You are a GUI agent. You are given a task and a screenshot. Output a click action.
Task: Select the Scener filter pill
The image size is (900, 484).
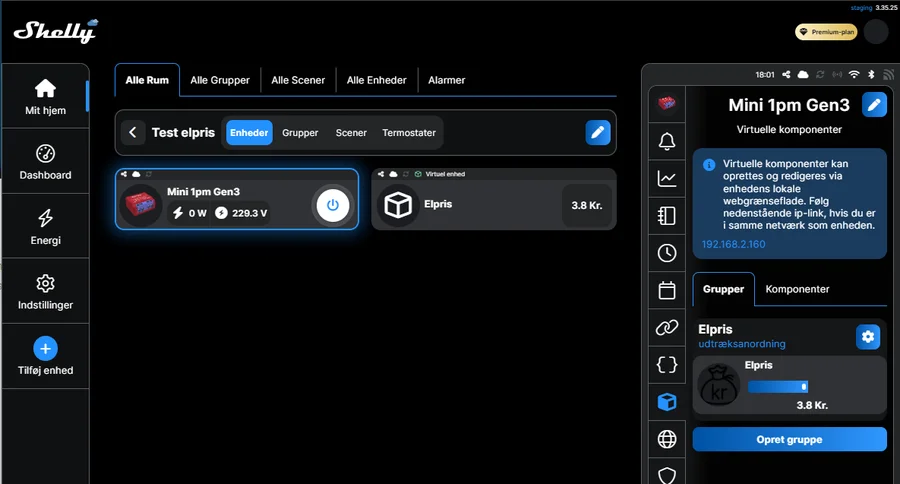coord(351,133)
